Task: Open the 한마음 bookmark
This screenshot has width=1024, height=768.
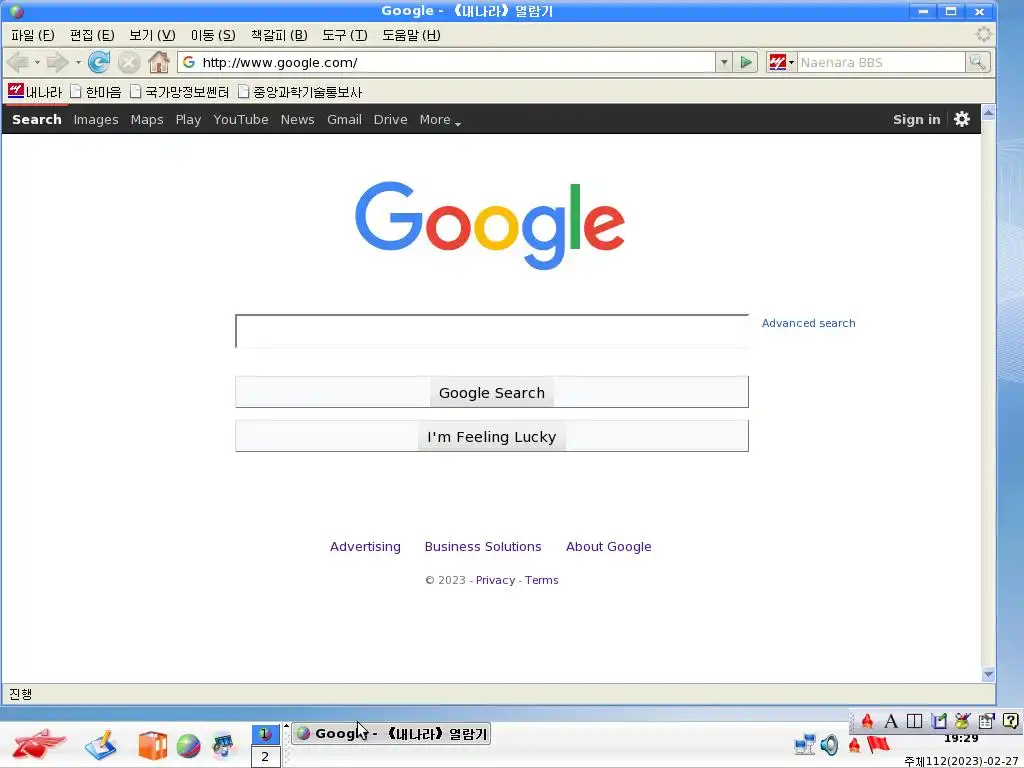Action: 96,91
